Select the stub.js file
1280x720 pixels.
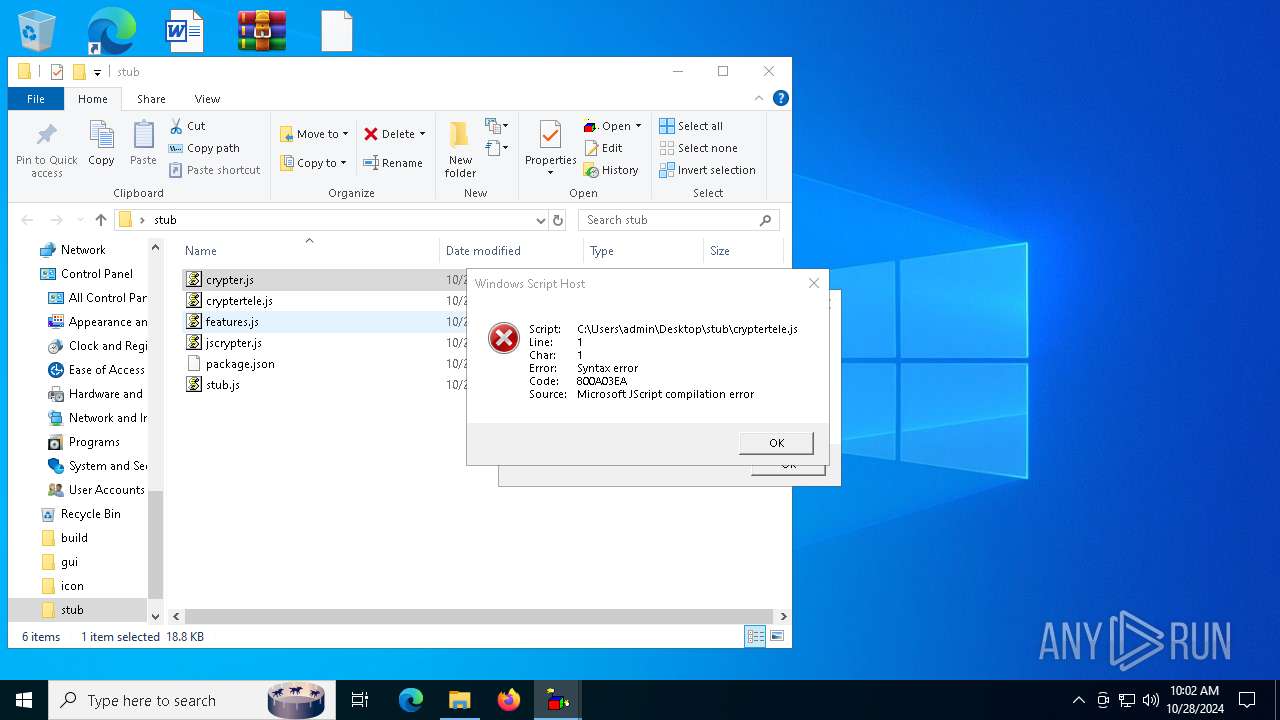pyautogui.click(x=222, y=385)
